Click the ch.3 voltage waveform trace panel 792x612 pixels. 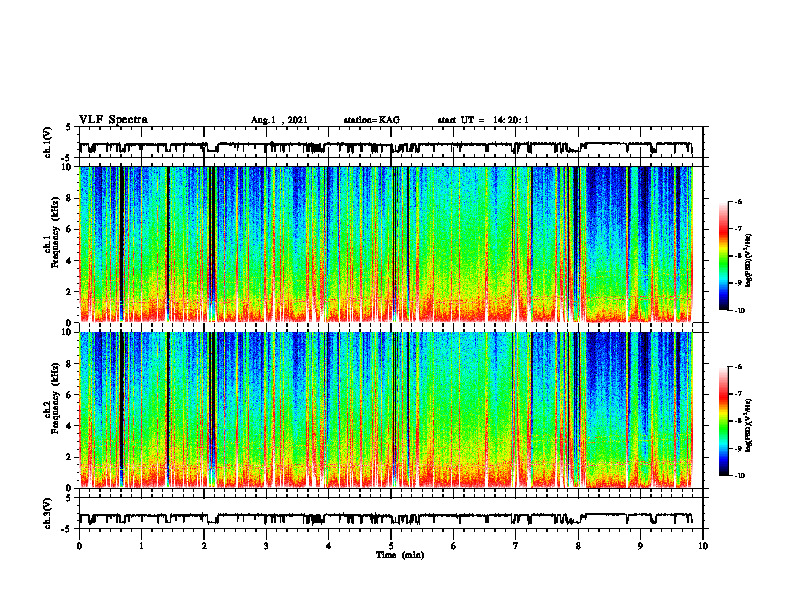[x=391, y=513]
